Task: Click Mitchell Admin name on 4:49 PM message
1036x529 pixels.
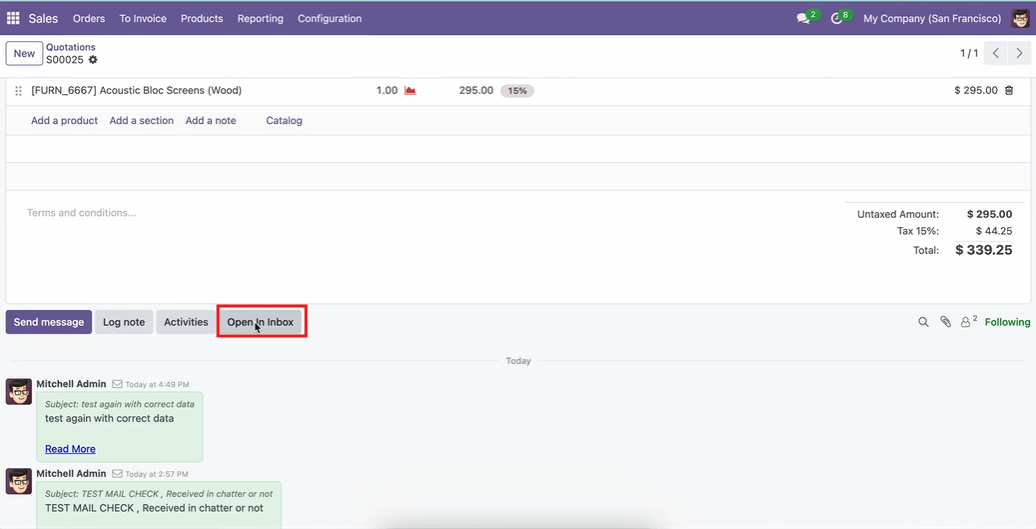Action: click(x=71, y=384)
